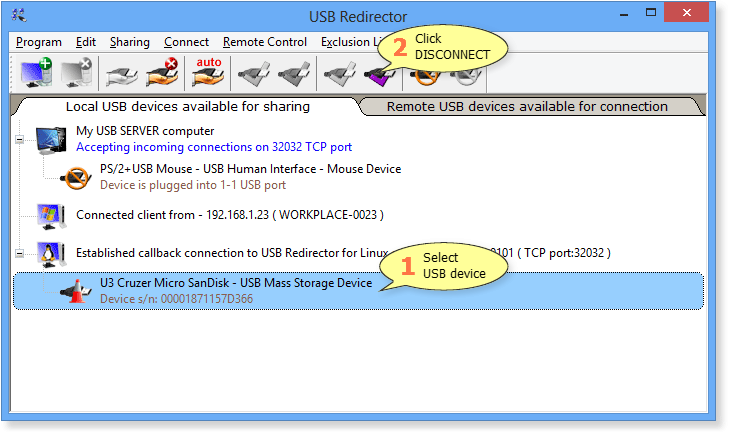The image size is (729, 434).
Task: Select the My USB SERVER computer icon
Action: (x=51, y=140)
